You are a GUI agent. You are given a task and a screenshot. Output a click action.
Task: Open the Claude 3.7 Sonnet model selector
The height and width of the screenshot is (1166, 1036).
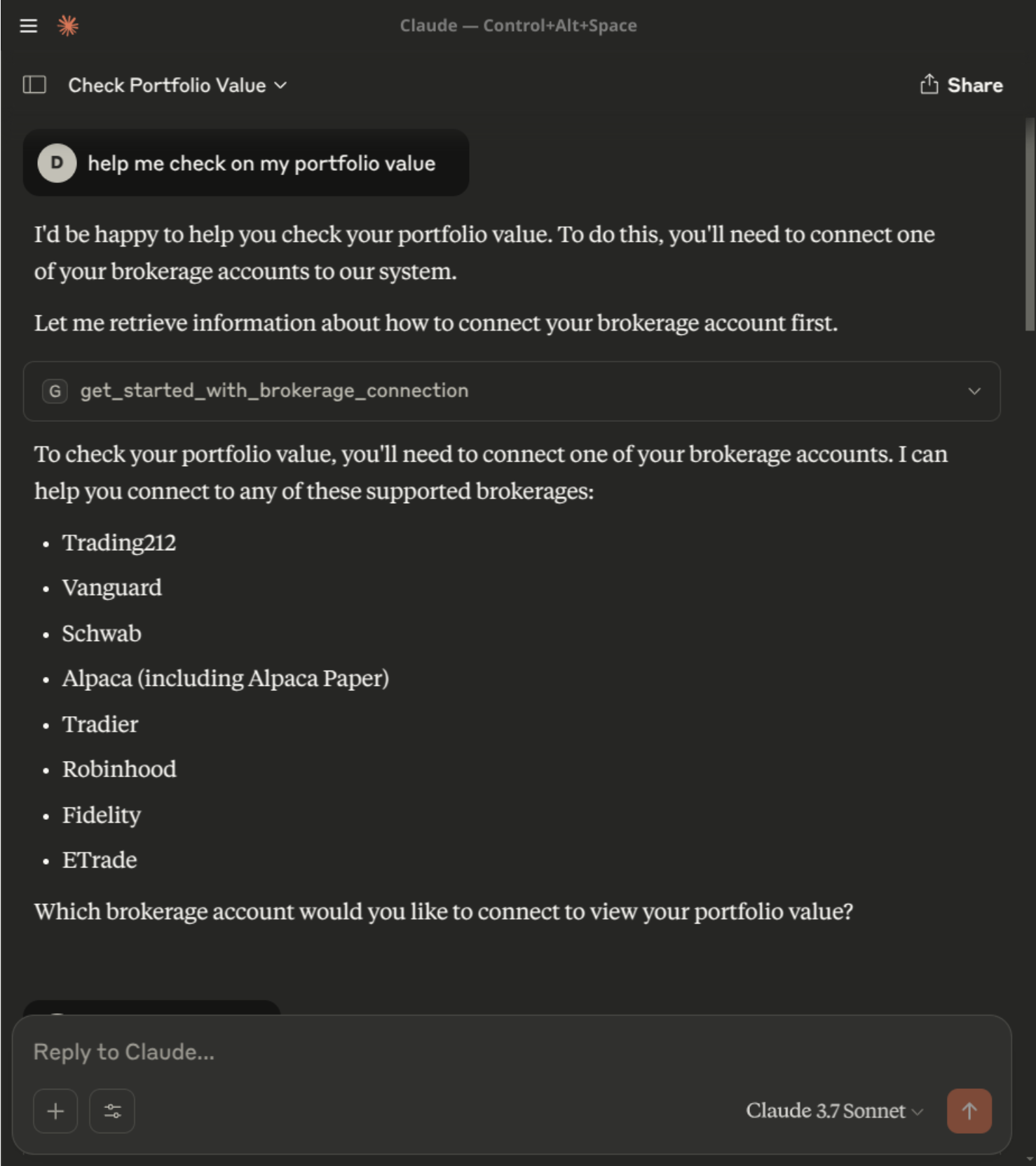[834, 1111]
